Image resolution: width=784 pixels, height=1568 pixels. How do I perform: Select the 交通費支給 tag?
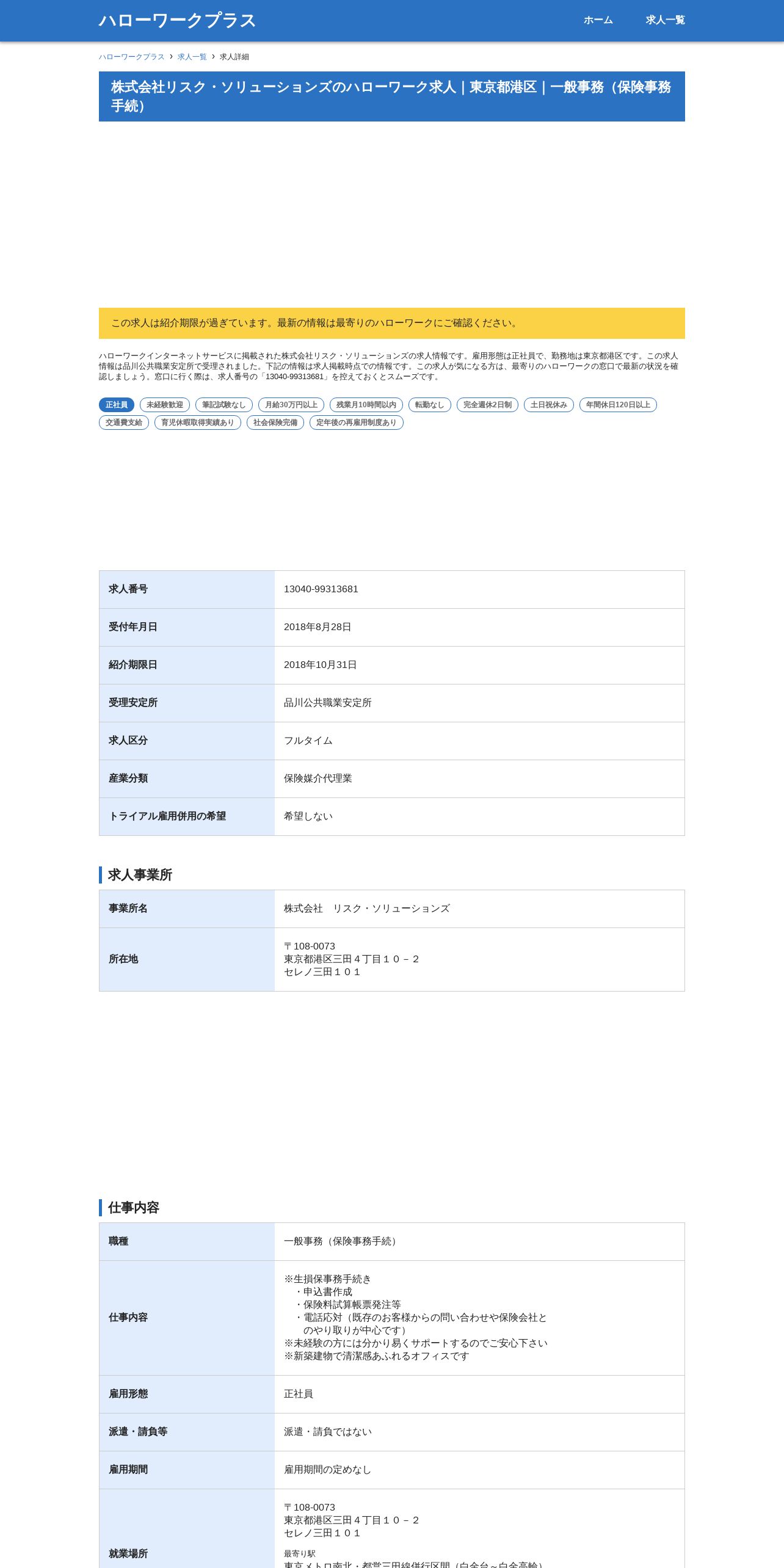pyautogui.click(x=124, y=423)
